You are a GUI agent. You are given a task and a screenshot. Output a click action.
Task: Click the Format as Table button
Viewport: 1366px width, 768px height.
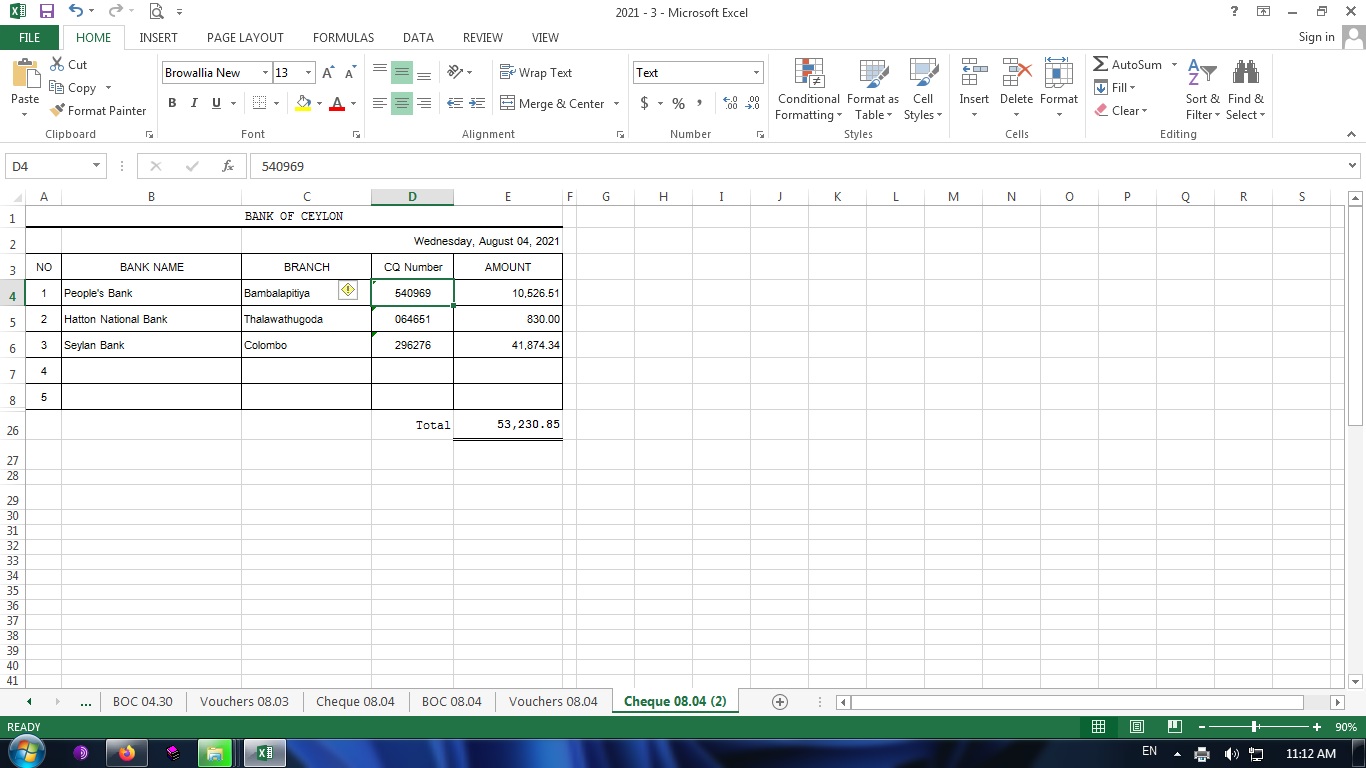coord(873,89)
